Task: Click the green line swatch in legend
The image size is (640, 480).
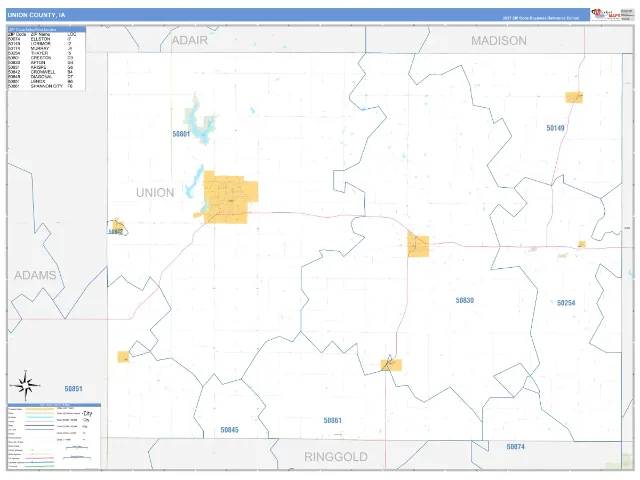Action: pos(39,466)
